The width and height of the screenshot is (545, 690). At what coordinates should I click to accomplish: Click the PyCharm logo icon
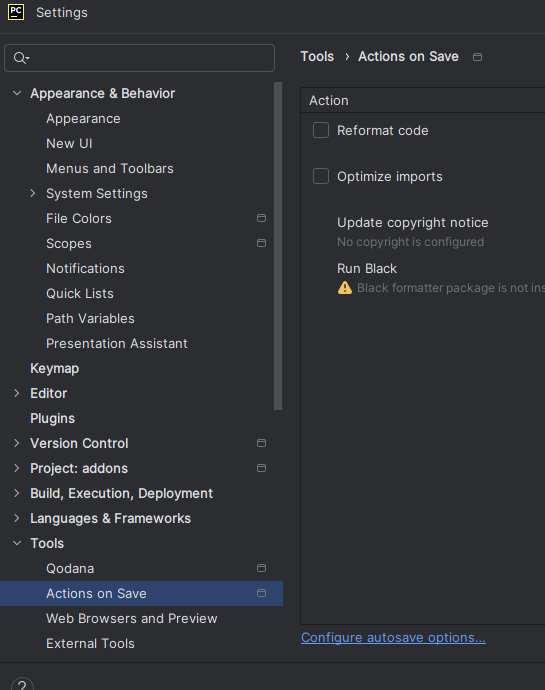16,12
